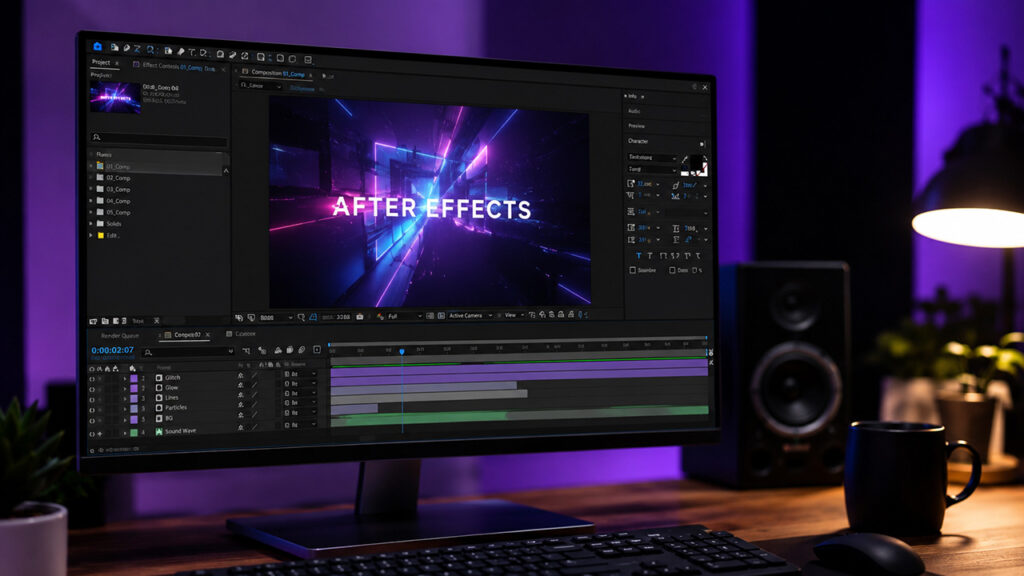
Task: Click the Superscript T icon
Action: click(x=686, y=256)
